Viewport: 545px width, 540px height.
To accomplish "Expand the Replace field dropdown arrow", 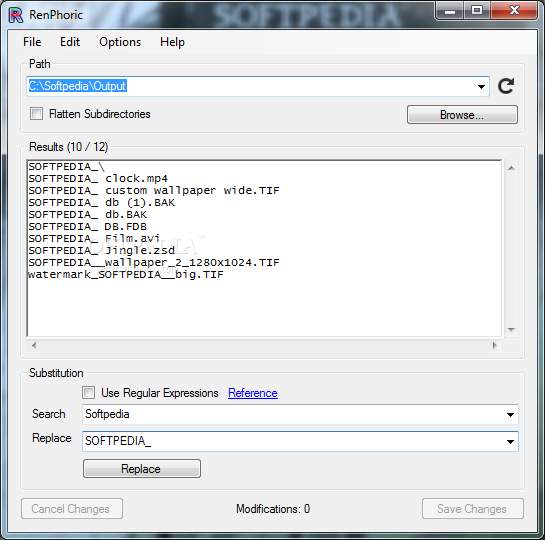I will [x=510, y=442].
